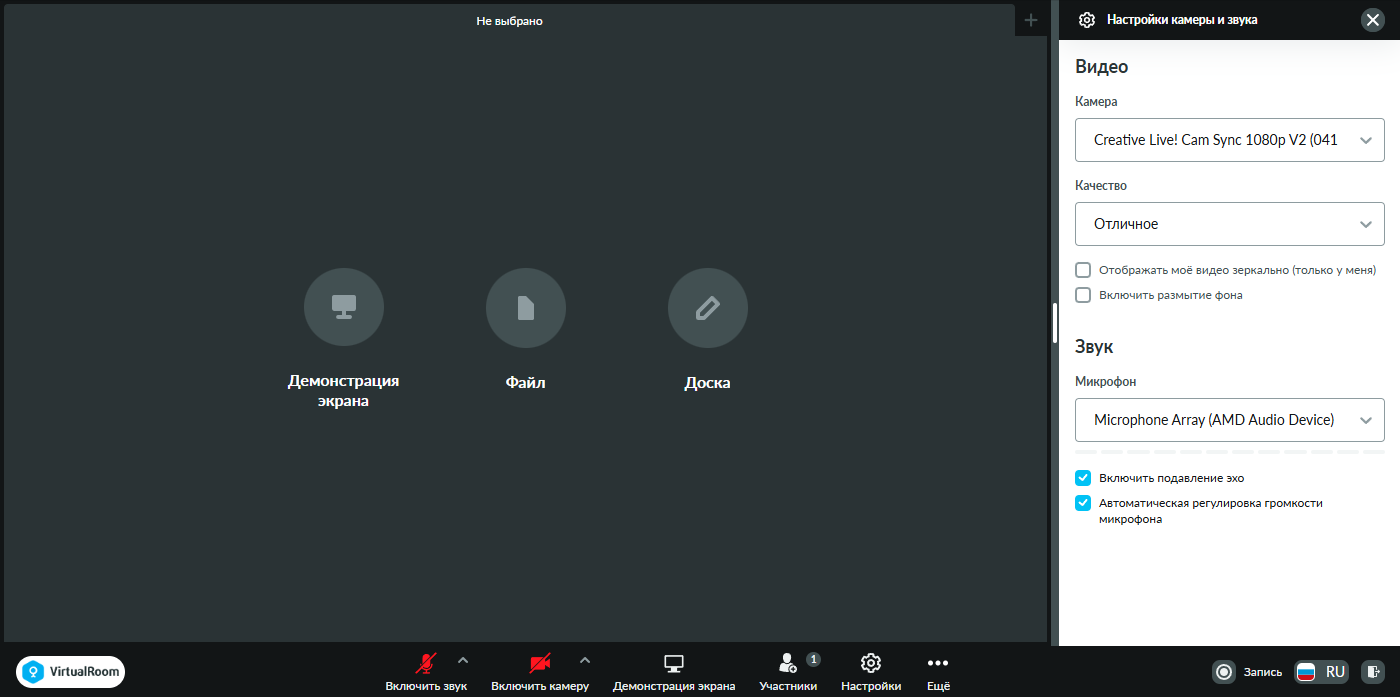Click the crossed-out microphone icon to unmute
Image resolution: width=1400 pixels, height=697 pixels.
pos(426,663)
